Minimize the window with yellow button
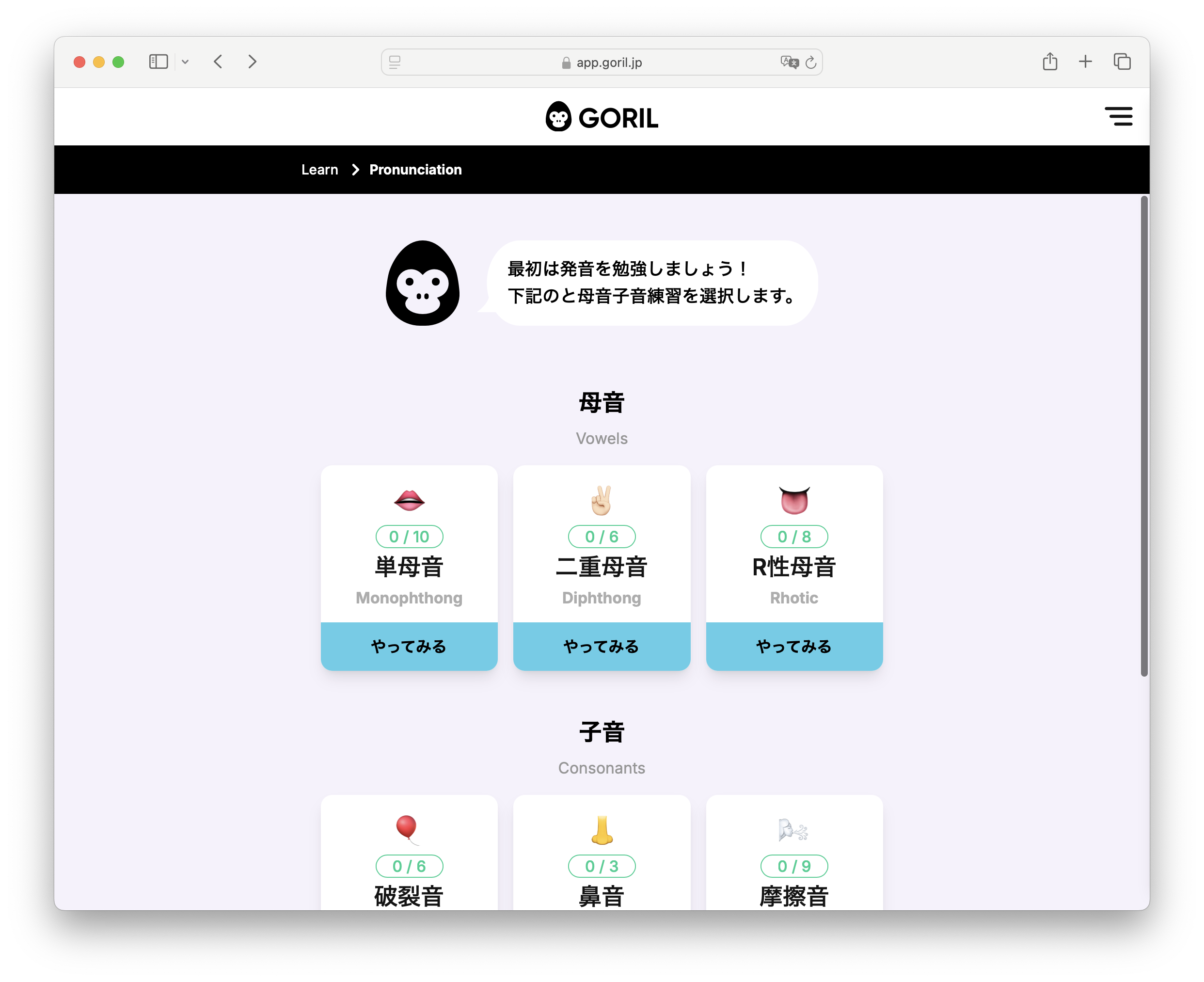The image size is (1204, 982). [x=98, y=62]
